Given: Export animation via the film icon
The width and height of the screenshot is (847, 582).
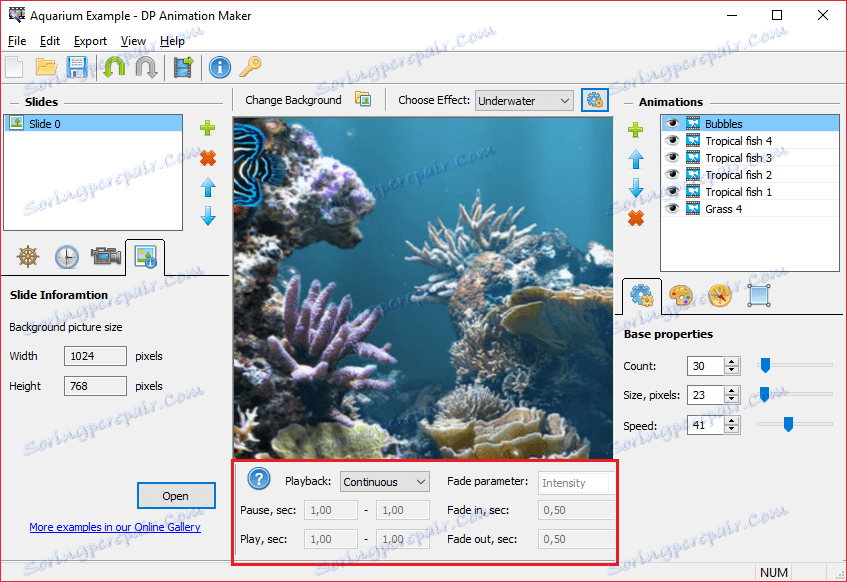Looking at the screenshot, I should pyautogui.click(x=183, y=68).
